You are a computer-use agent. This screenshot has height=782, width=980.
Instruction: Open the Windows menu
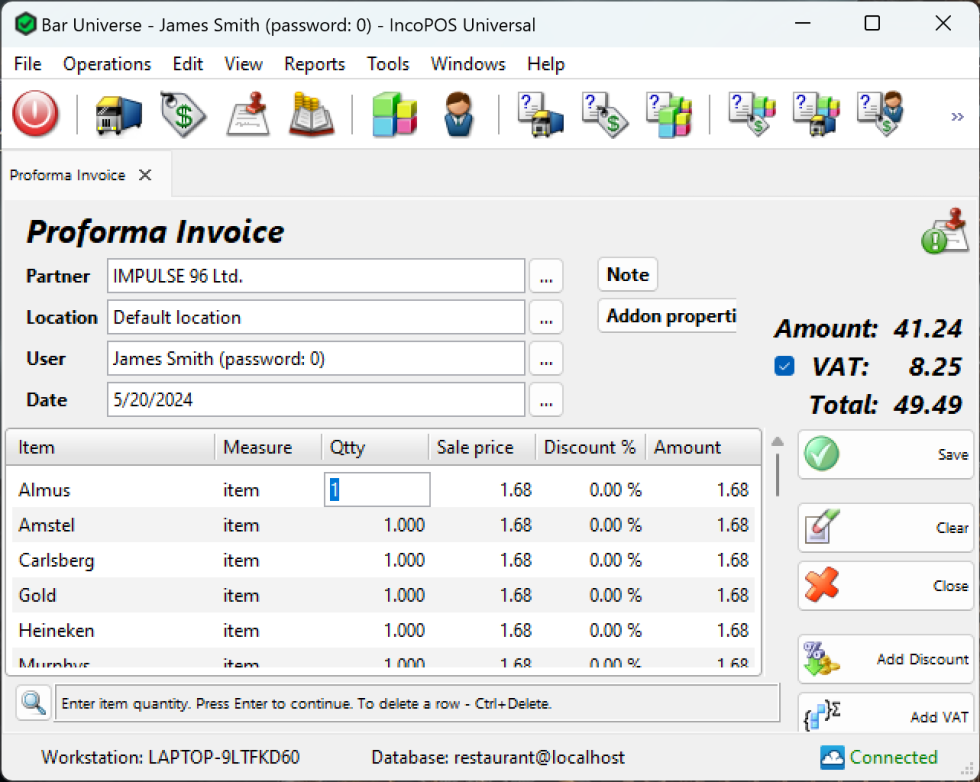[x=468, y=64]
